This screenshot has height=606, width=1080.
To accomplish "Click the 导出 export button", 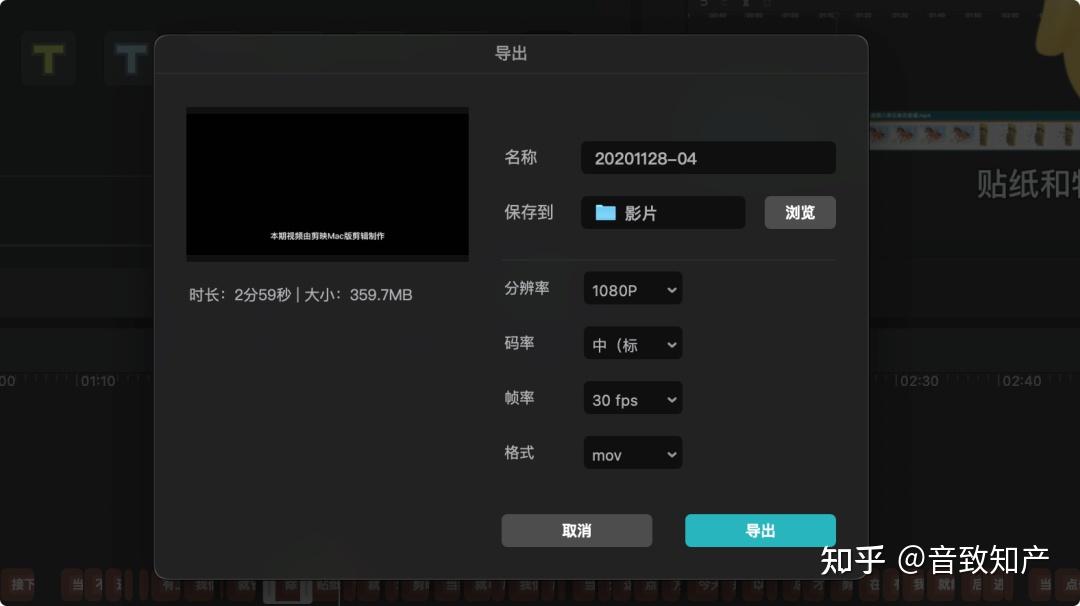I will (x=760, y=530).
